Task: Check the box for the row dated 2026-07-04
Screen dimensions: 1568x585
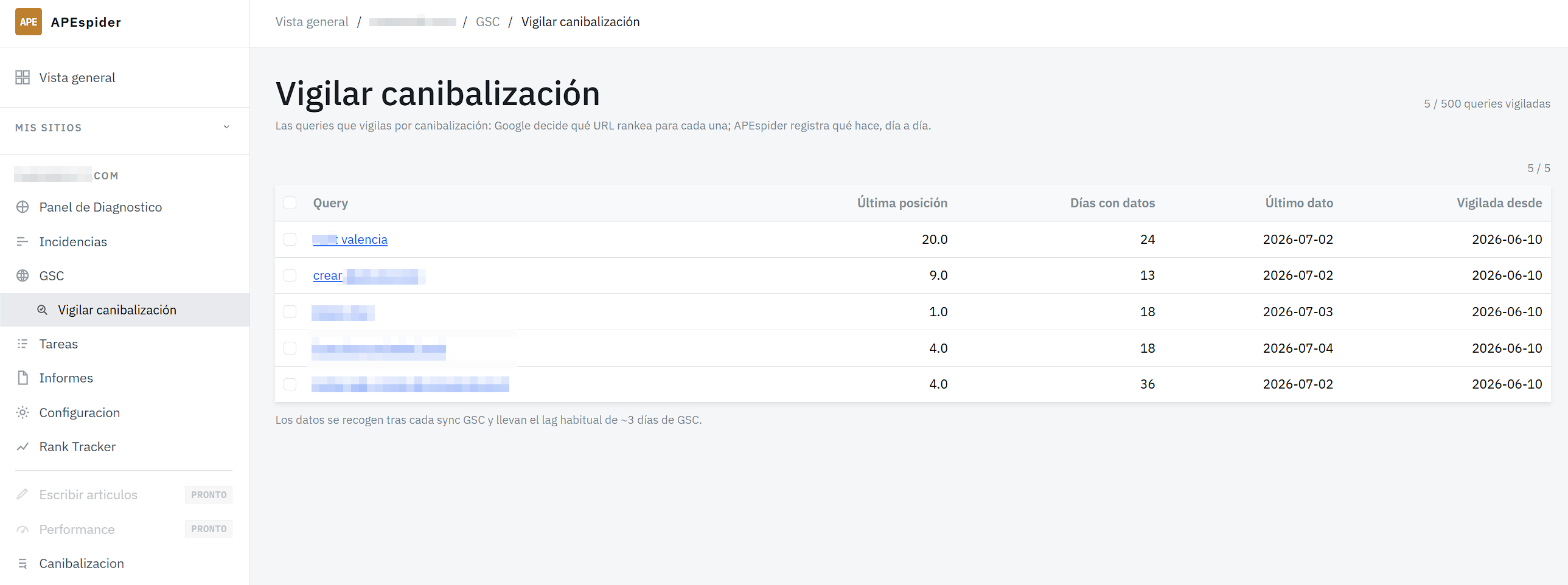Action: 290,348
